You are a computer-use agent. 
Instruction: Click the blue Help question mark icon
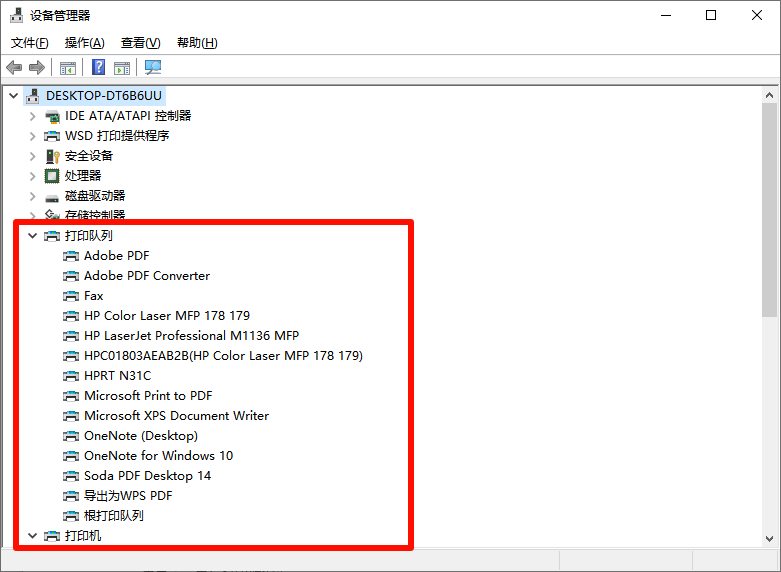coord(99,67)
